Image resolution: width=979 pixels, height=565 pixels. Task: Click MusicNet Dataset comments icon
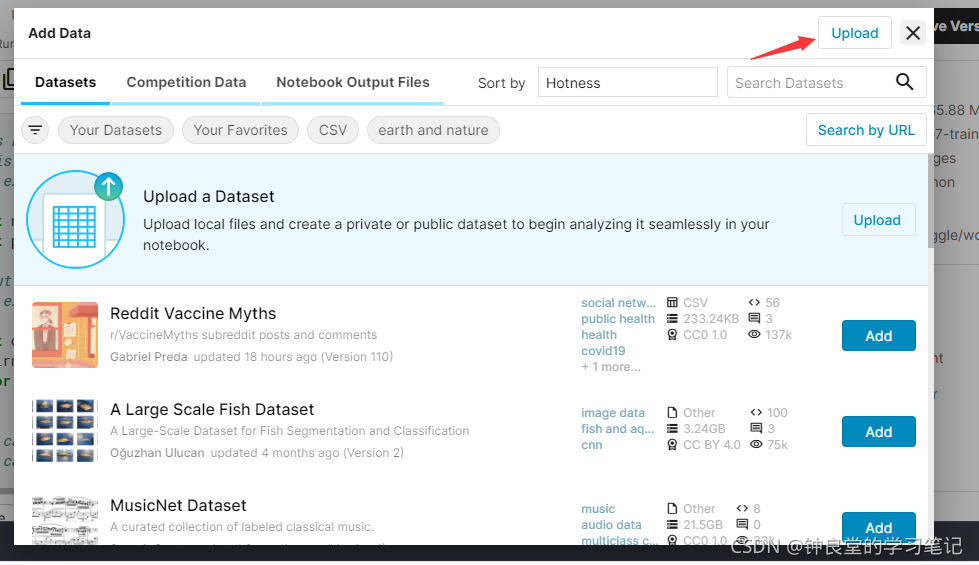point(742,524)
